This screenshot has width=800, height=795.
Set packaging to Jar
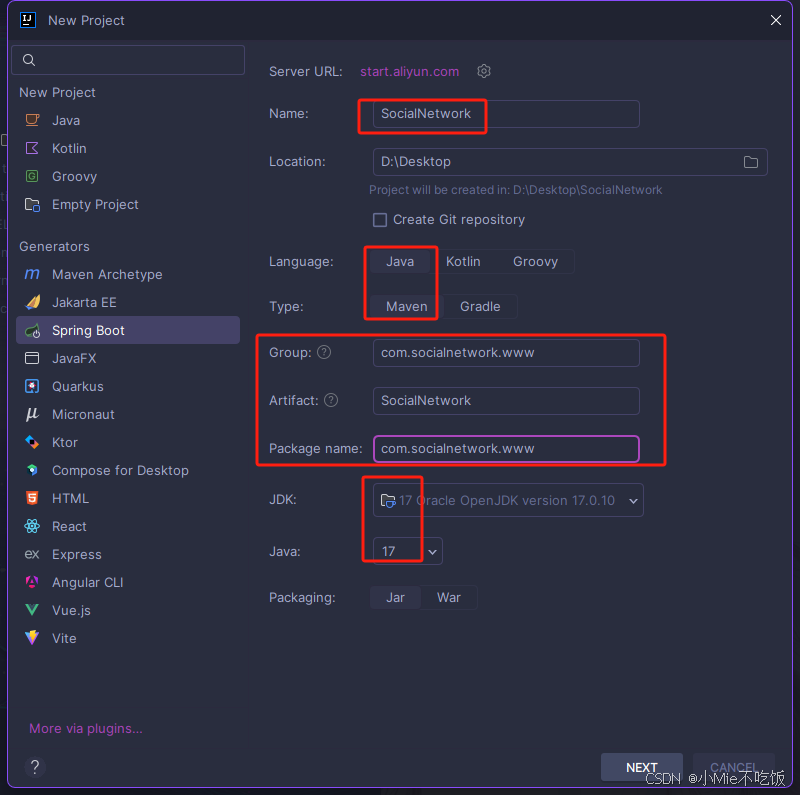click(x=395, y=598)
